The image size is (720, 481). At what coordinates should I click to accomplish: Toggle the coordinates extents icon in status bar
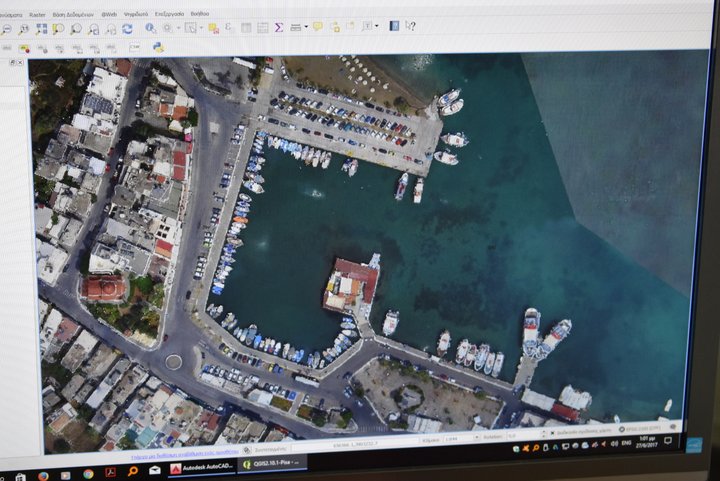[x=247, y=450]
